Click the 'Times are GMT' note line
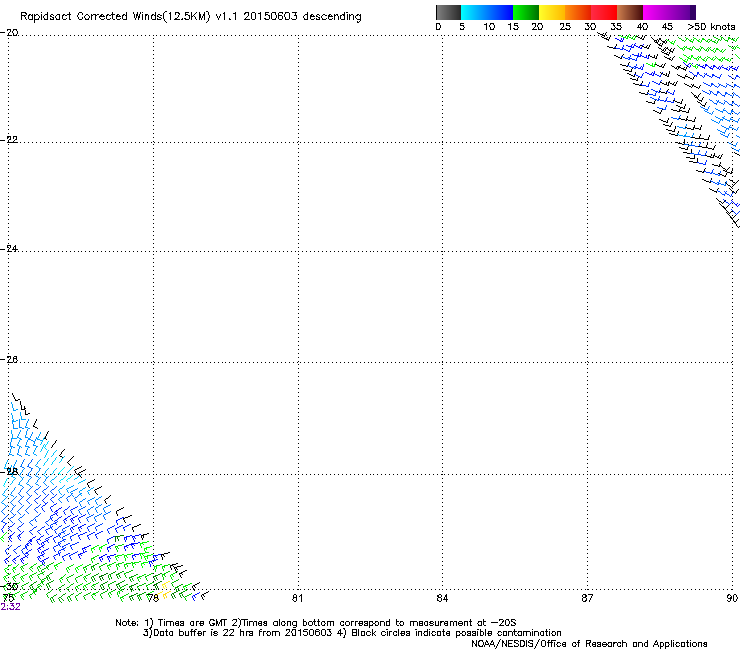This screenshot has height=650, width=740. coord(316,623)
